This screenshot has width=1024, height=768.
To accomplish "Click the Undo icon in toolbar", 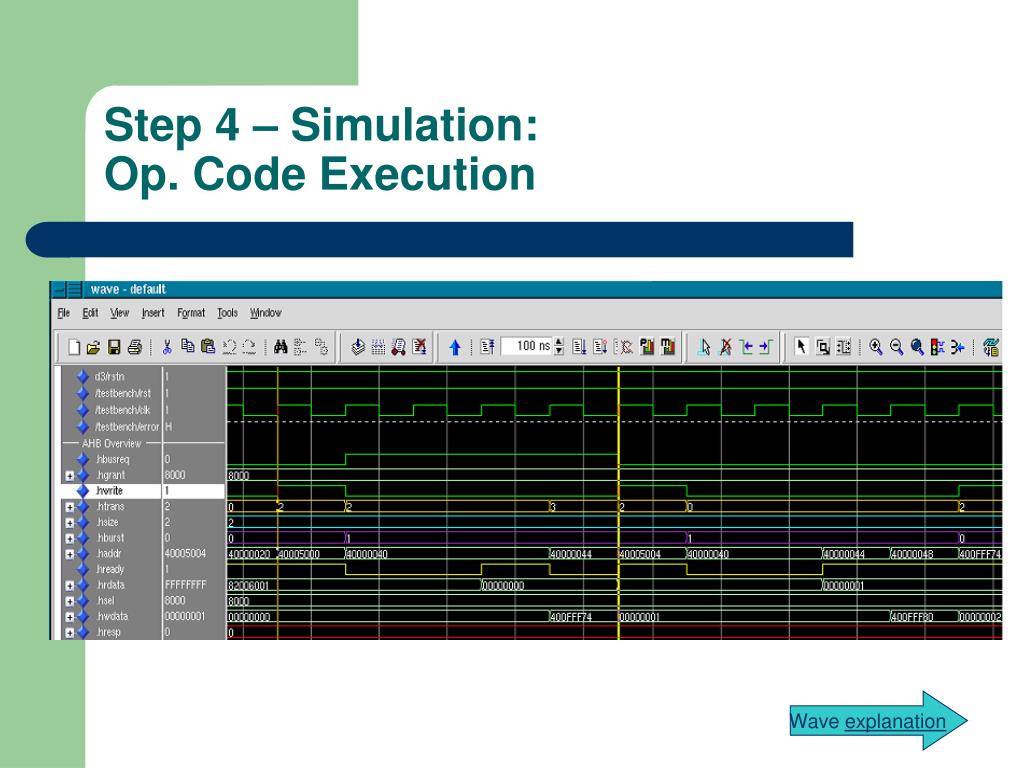I will (x=229, y=347).
